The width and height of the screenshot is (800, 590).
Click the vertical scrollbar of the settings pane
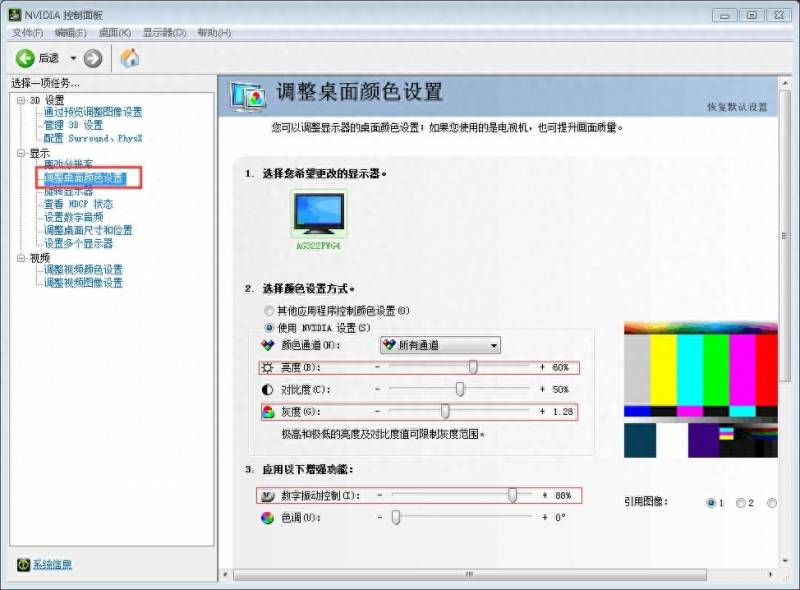(785, 235)
